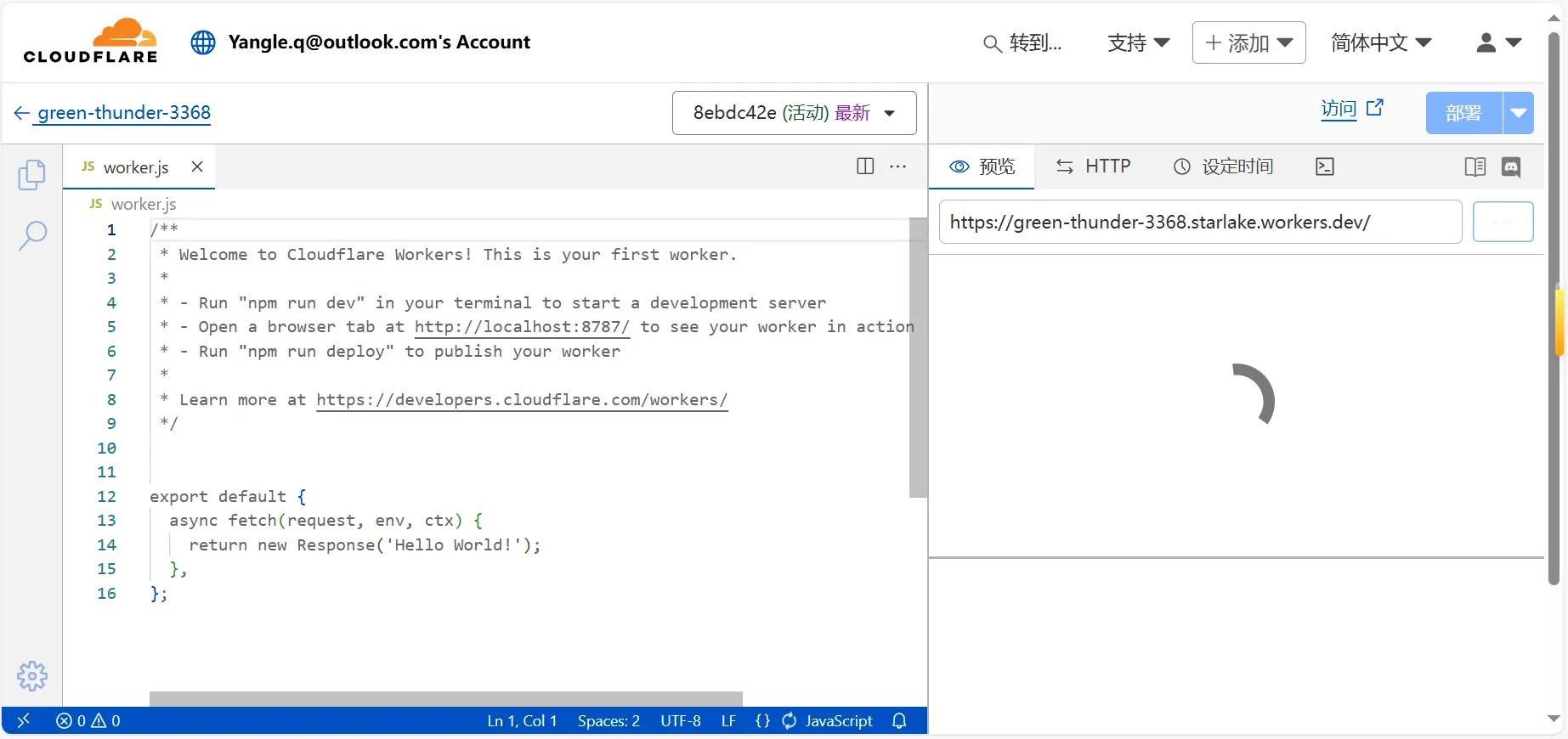1568x739 pixels.
Task: Open the 8ebdc42e version dropdown
Action: point(794,113)
